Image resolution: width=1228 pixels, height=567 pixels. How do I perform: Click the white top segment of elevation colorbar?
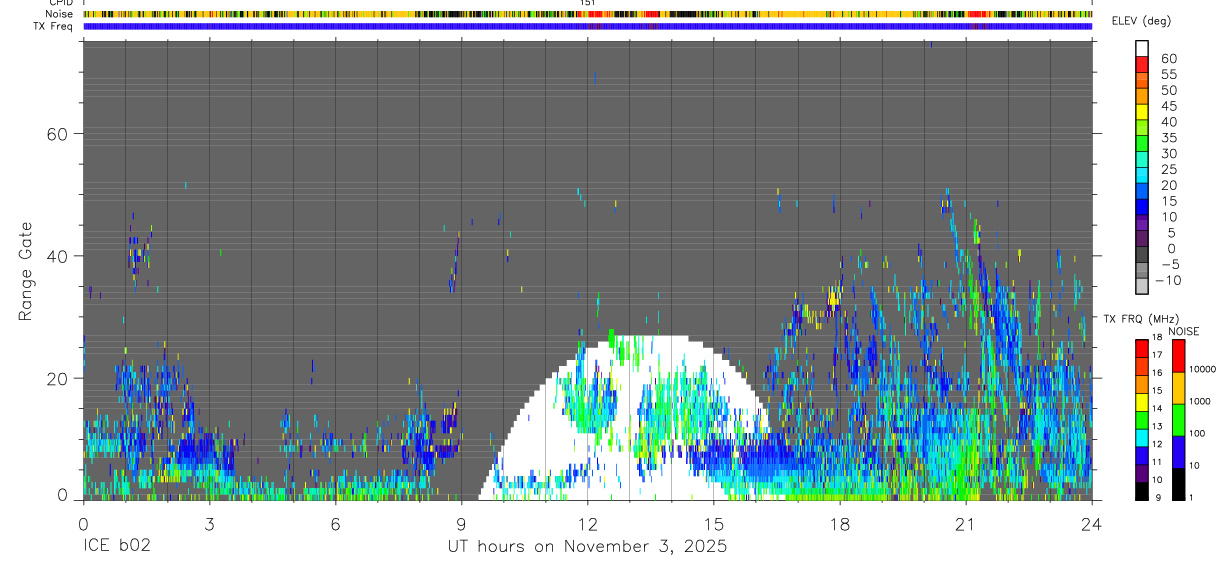1142,48
